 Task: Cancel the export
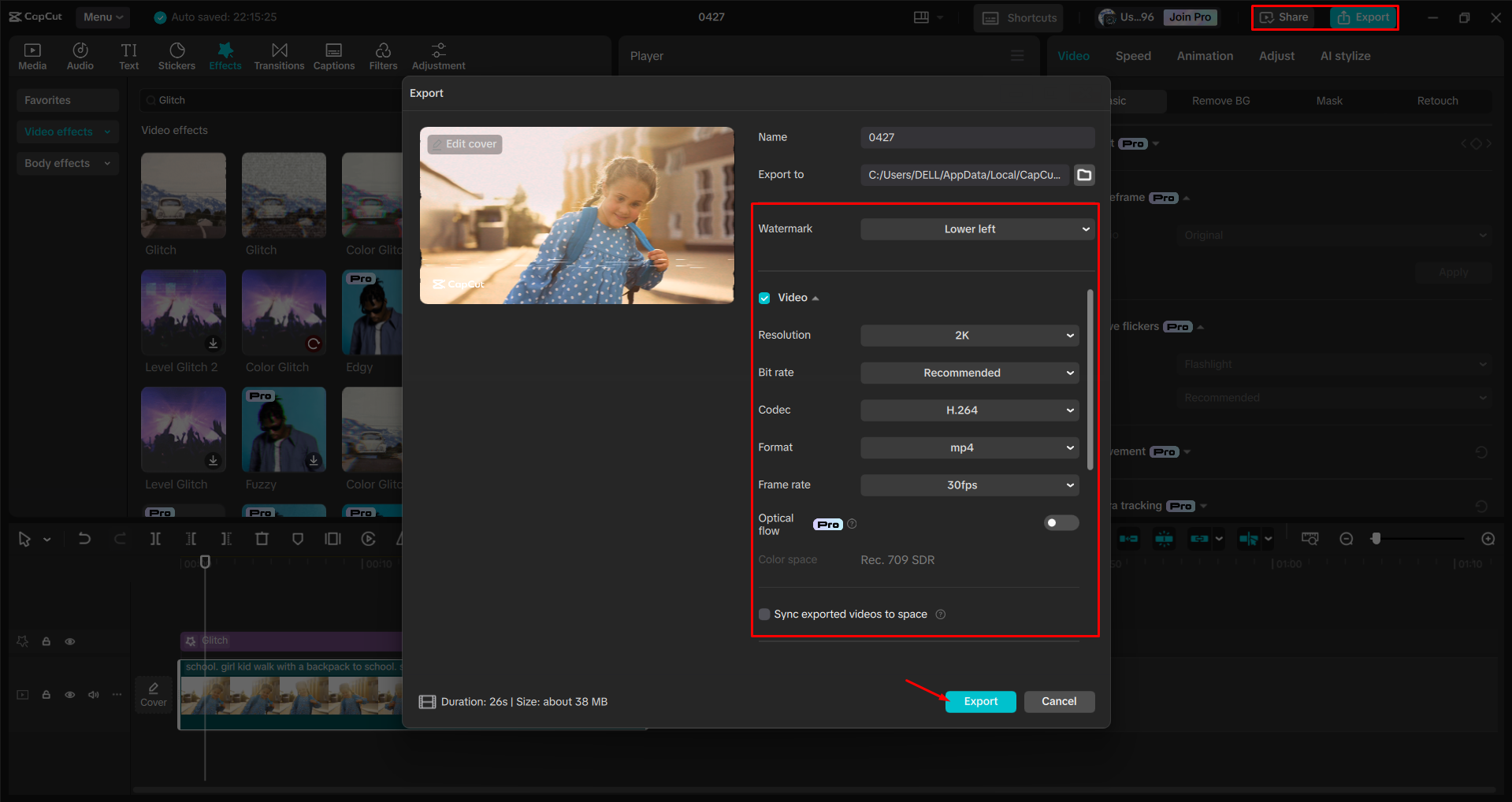1059,701
